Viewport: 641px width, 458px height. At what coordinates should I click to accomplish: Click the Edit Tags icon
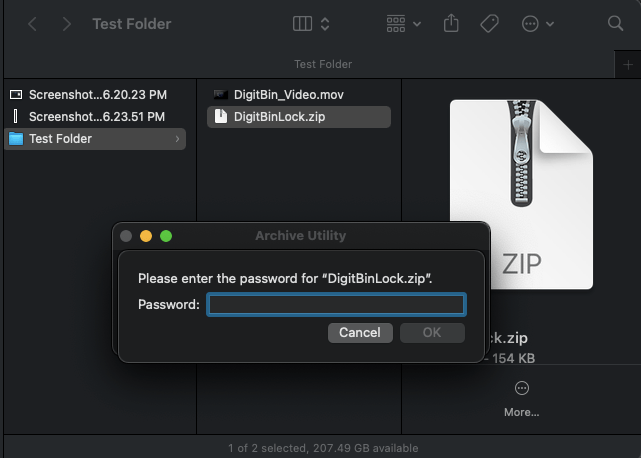(x=490, y=23)
